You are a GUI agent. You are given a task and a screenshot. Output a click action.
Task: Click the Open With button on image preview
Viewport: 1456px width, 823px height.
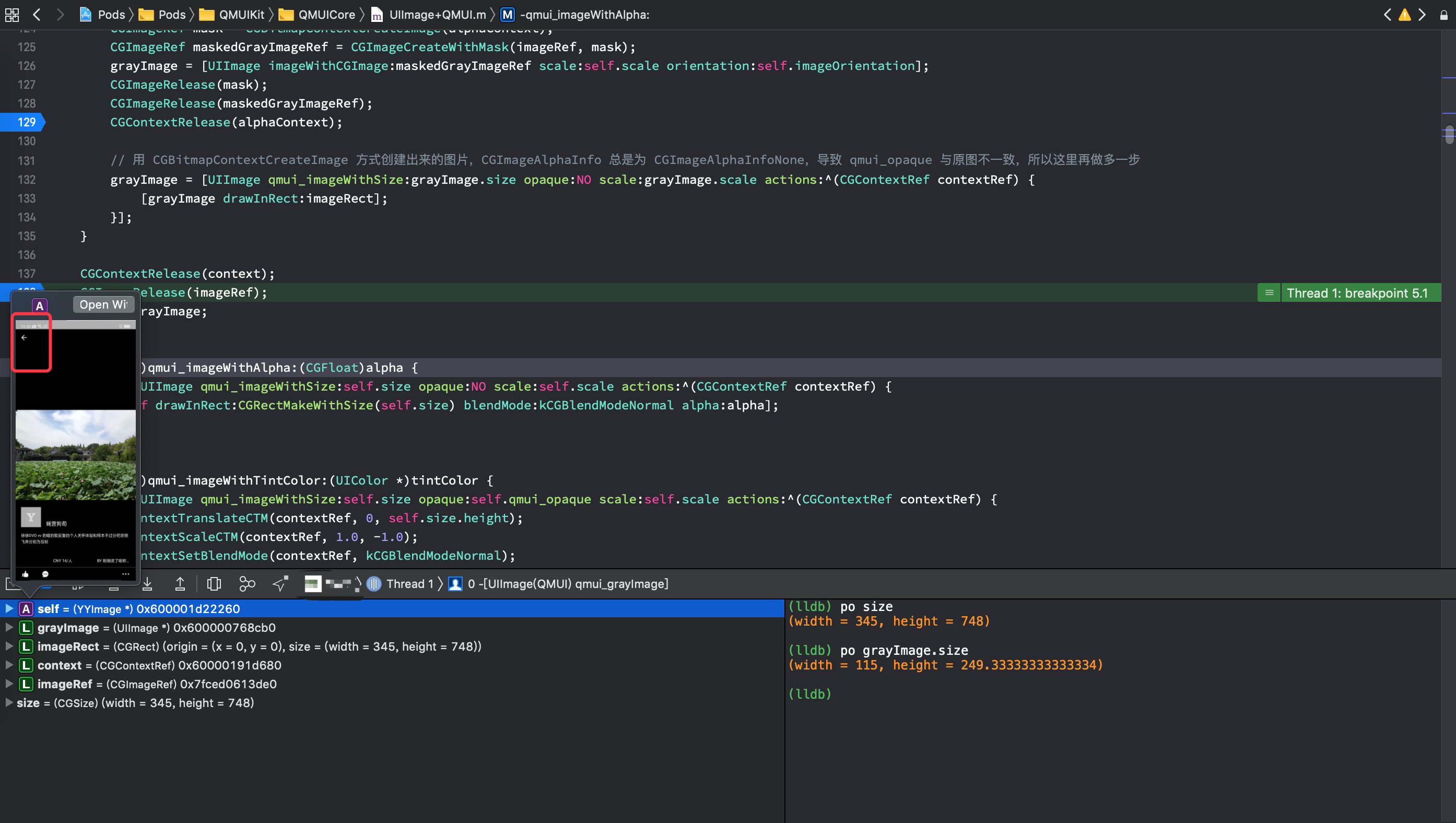pos(103,304)
